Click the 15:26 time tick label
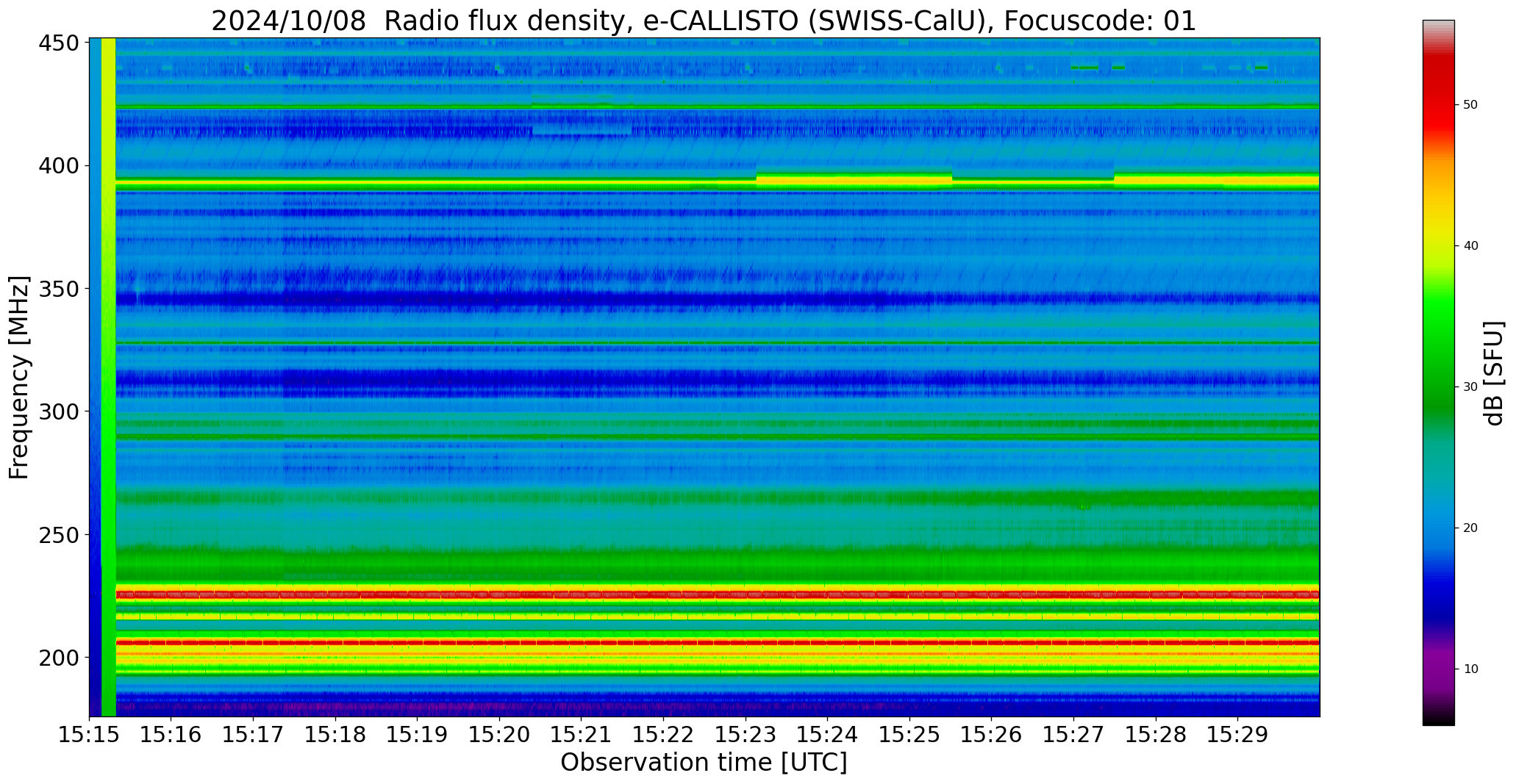The height and width of the screenshot is (784, 1516). [x=992, y=735]
